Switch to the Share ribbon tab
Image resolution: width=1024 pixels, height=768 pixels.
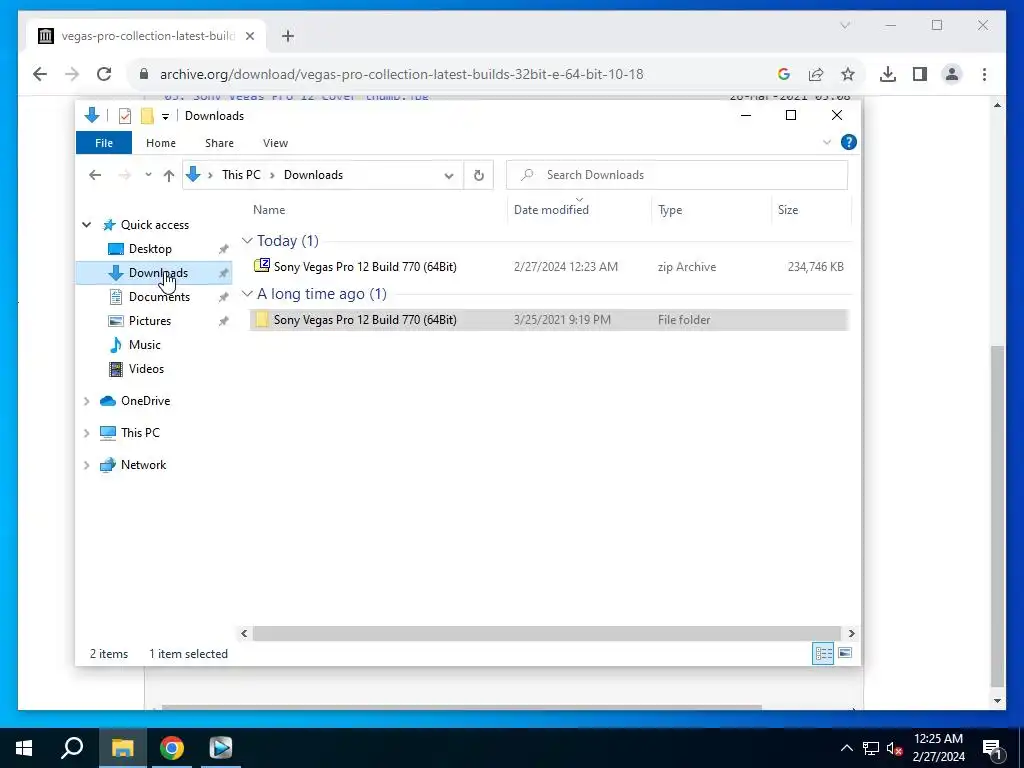(x=219, y=143)
